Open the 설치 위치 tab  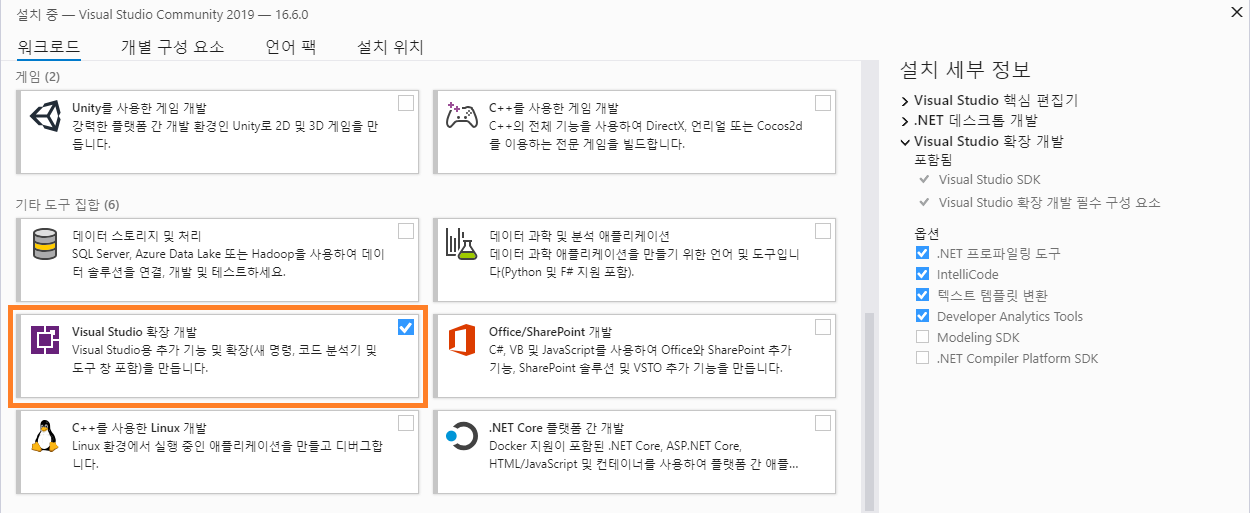pos(391,47)
